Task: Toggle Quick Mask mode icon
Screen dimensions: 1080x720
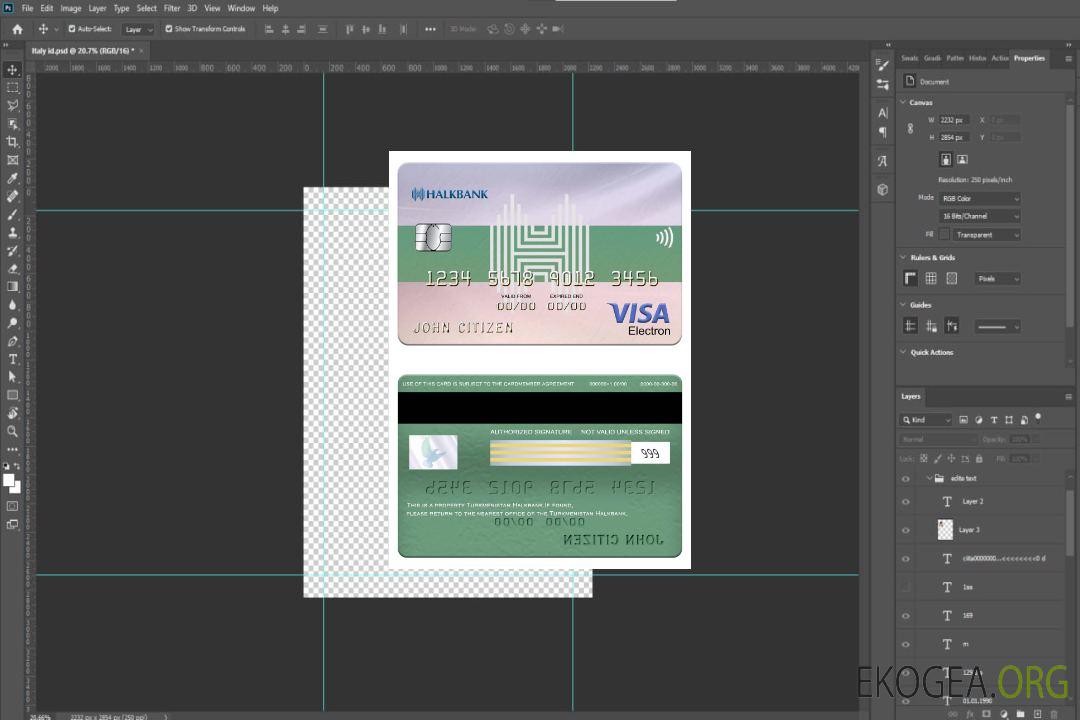Action: coord(12,506)
